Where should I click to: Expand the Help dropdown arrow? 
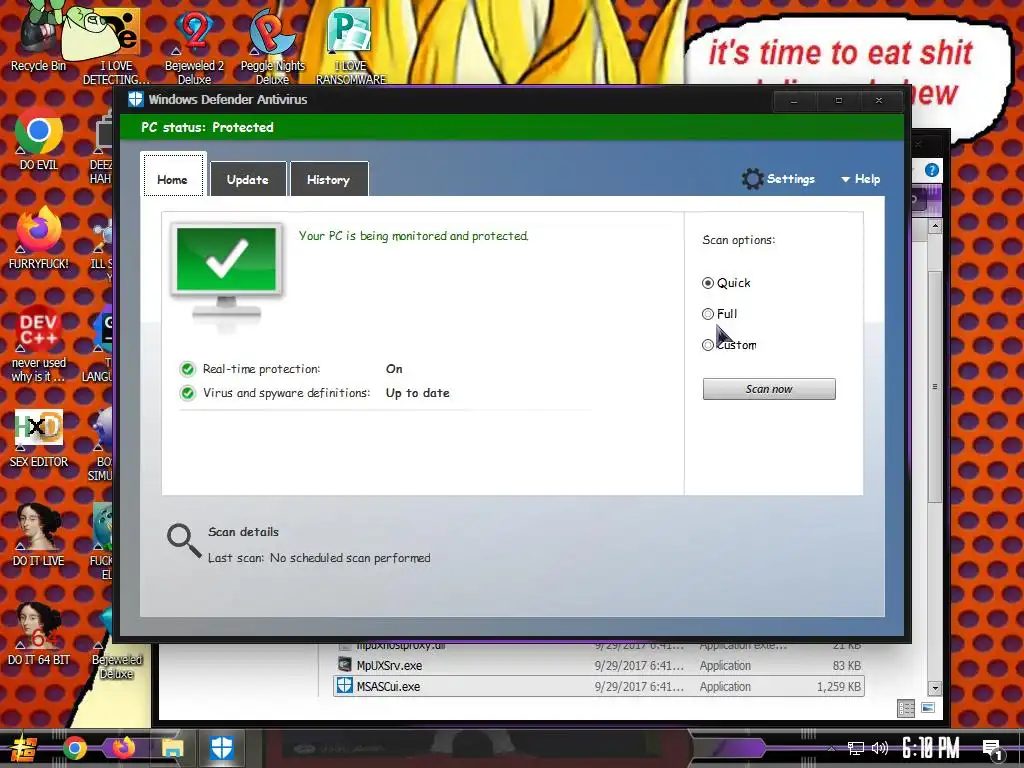coord(846,180)
